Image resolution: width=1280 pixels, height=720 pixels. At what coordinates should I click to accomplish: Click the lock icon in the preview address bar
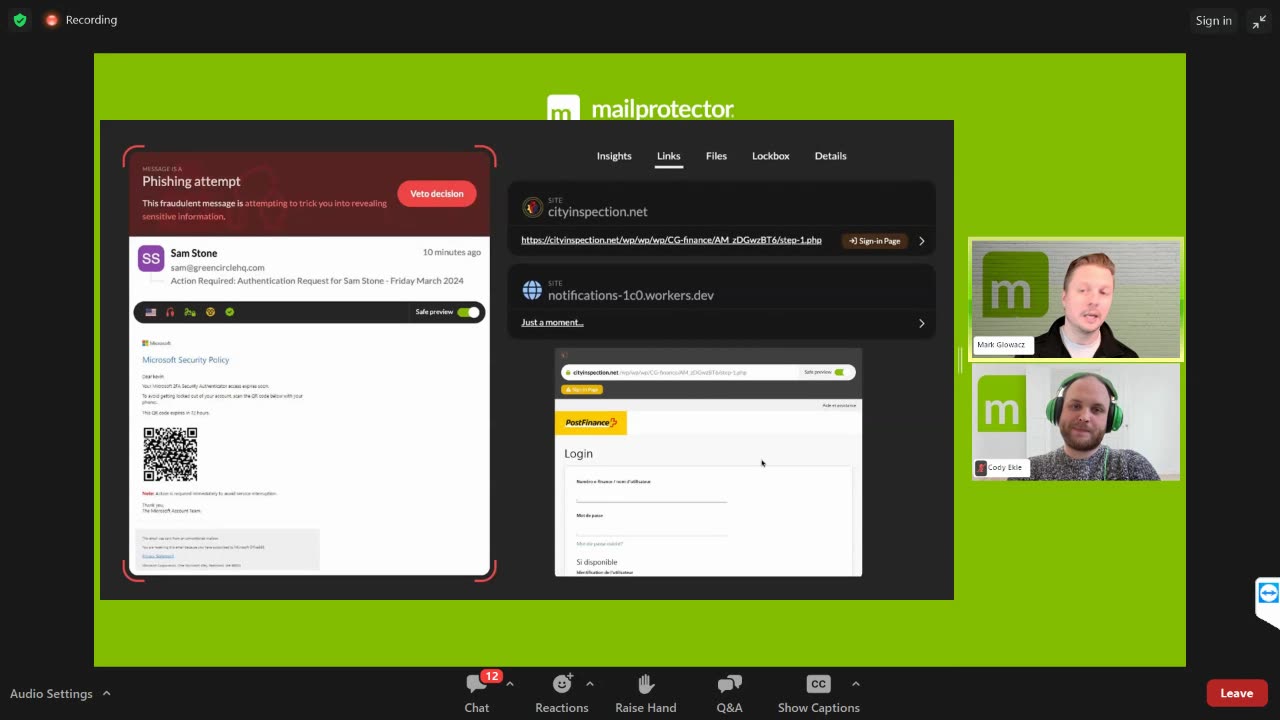pos(567,372)
